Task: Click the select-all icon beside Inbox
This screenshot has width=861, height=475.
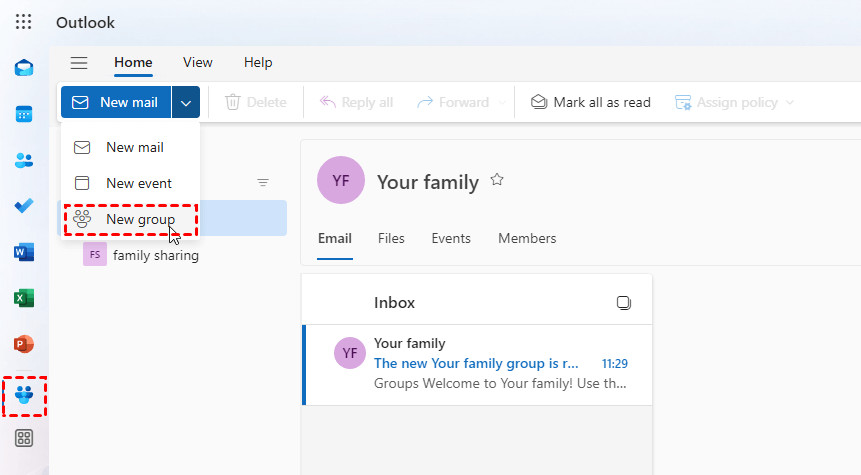Action: 624,303
